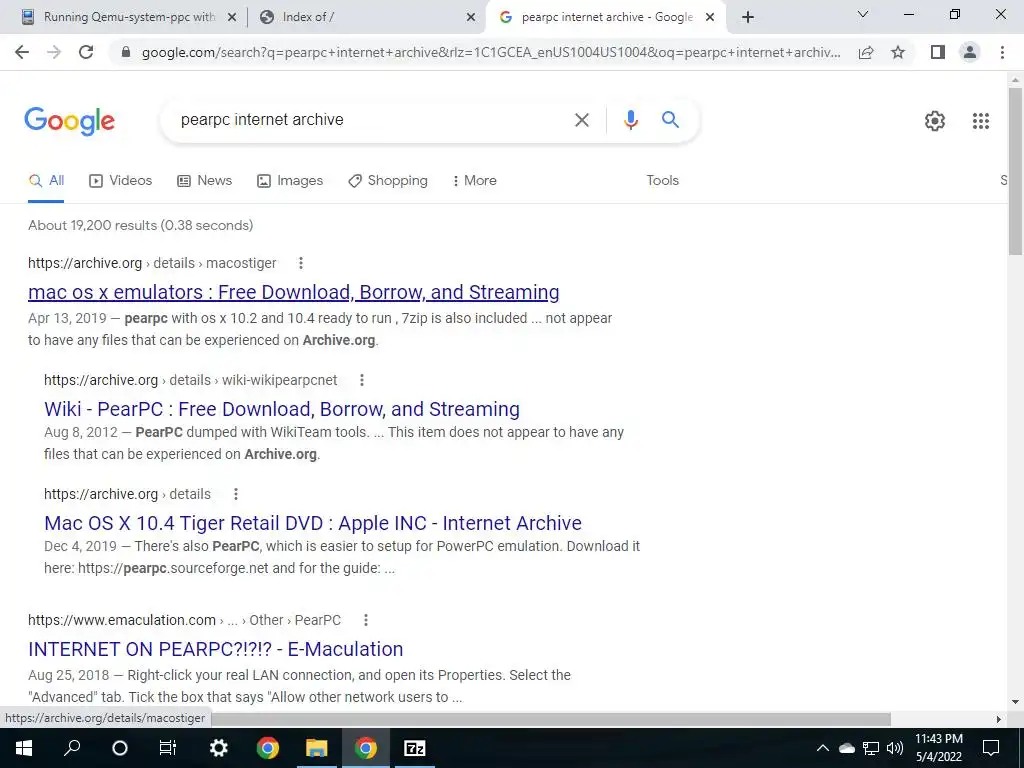Clear the search box with X
The width and height of the screenshot is (1024, 768).
click(581, 120)
